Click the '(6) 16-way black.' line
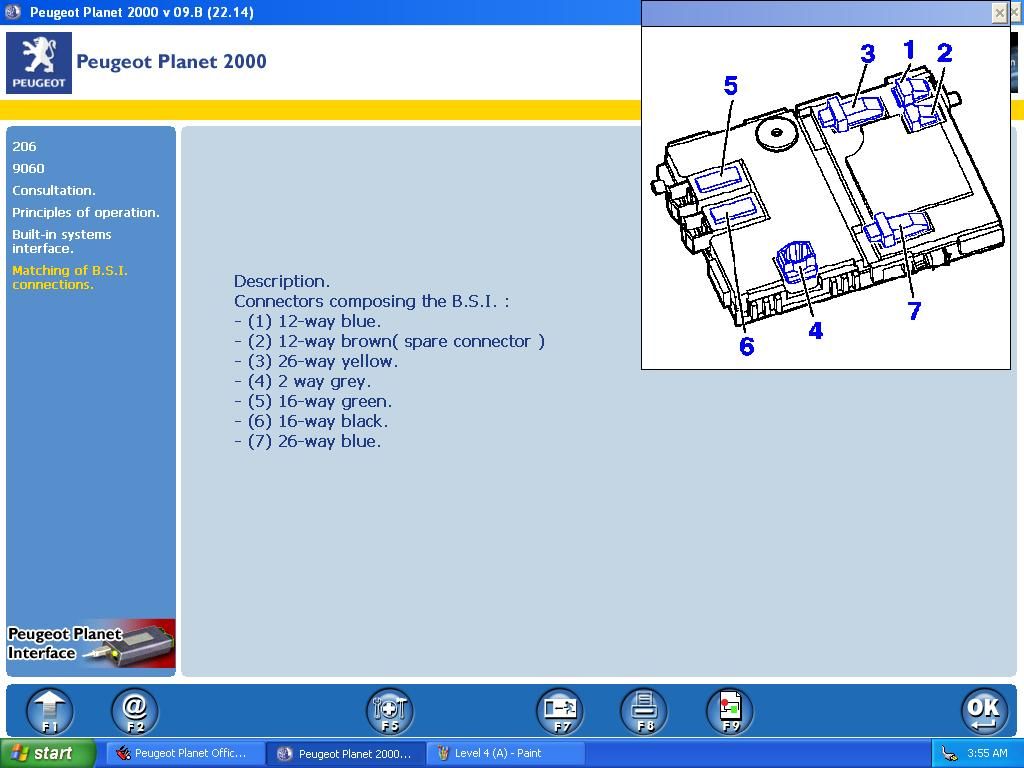The width and height of the screenshot is (1024, 768). pos(311,421)
